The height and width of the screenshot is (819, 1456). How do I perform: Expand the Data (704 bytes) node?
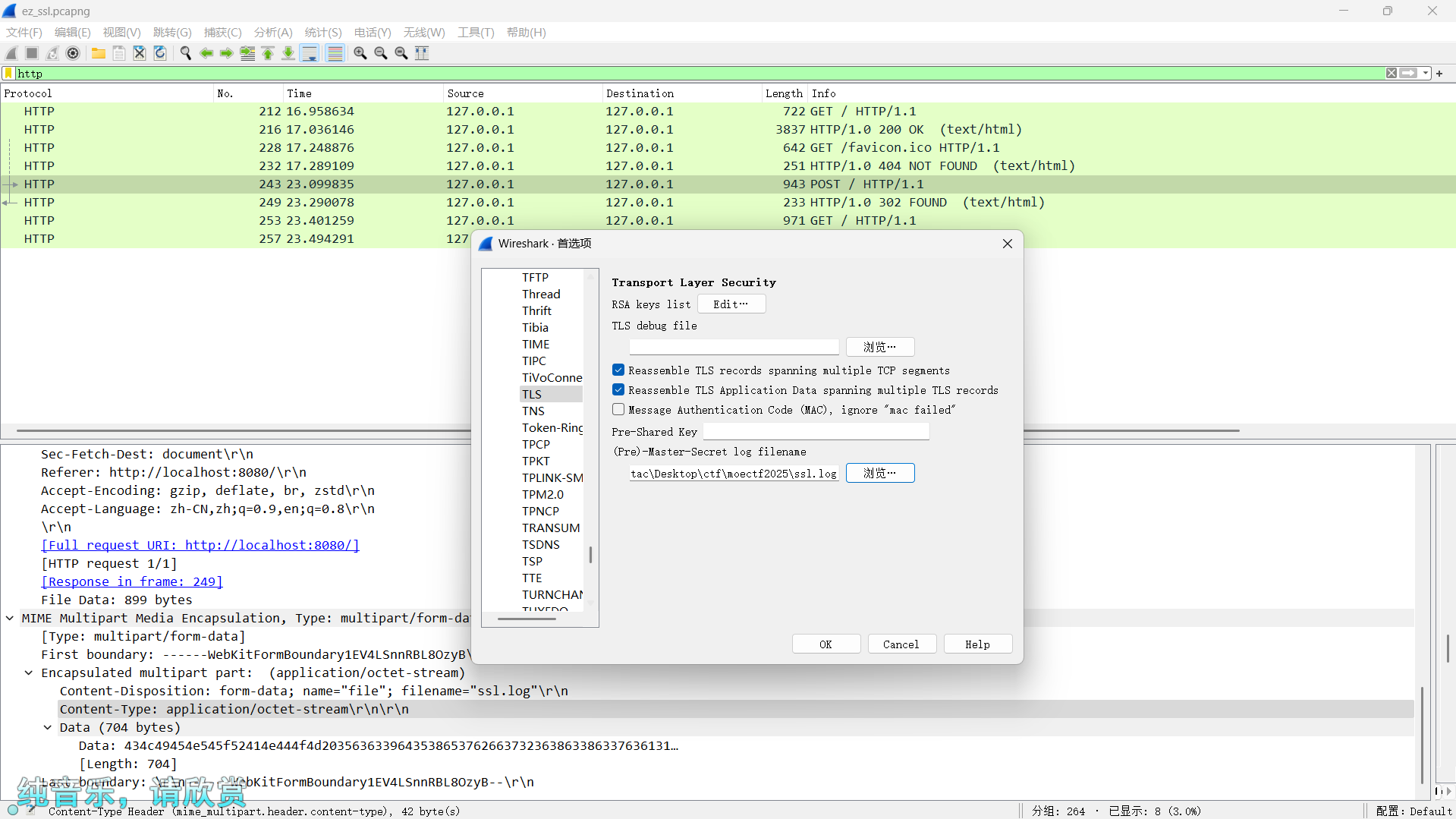coord(48,727)
